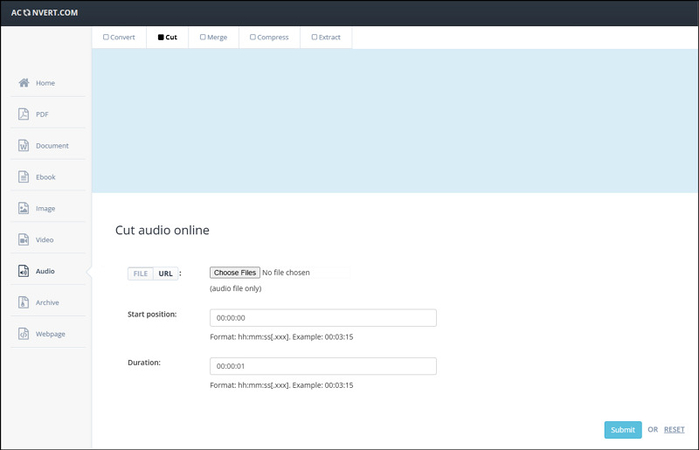This screenshot has width=699, height=450.
Task: Click the Webpage code icon in sidebar
Action: [24, 334]
